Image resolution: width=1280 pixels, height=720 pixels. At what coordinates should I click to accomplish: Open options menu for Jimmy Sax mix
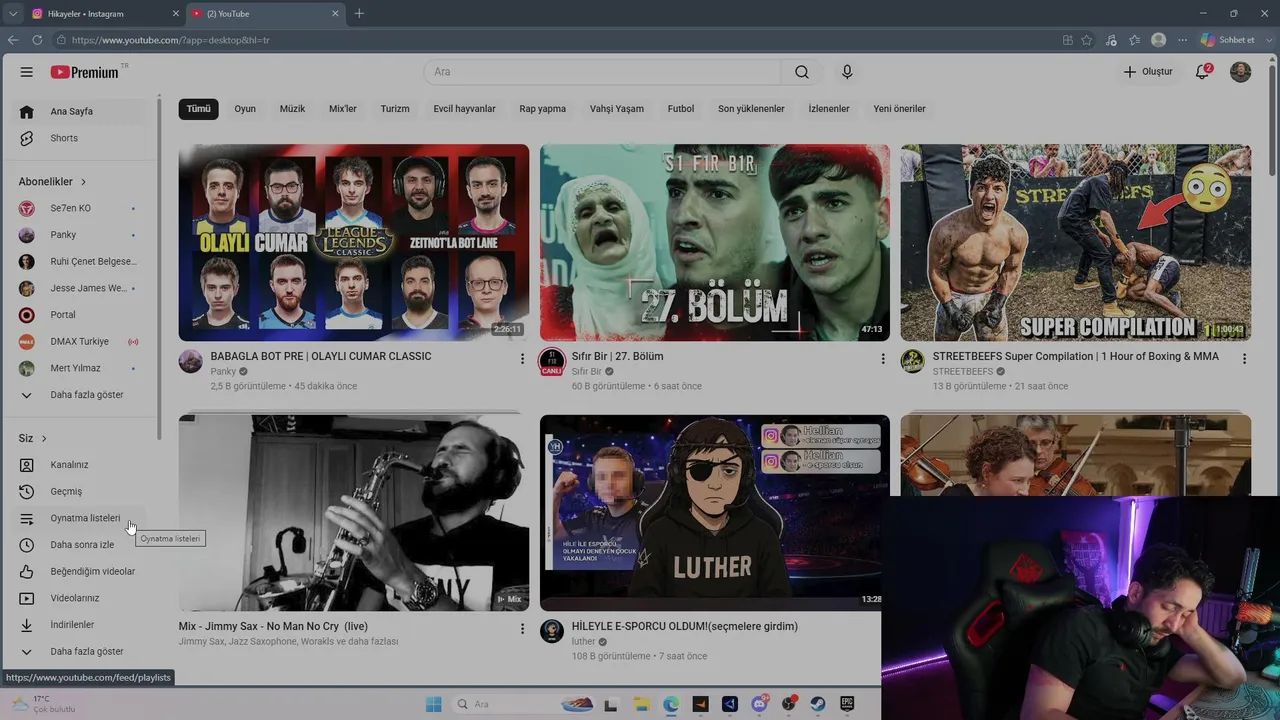[522, 628]
